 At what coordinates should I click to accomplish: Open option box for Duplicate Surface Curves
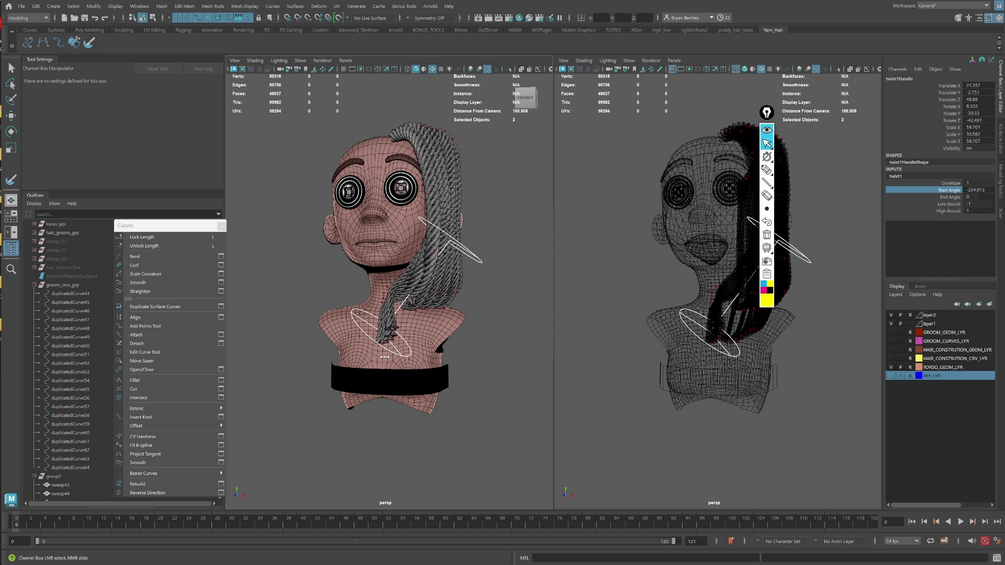(x=221, y=307)
